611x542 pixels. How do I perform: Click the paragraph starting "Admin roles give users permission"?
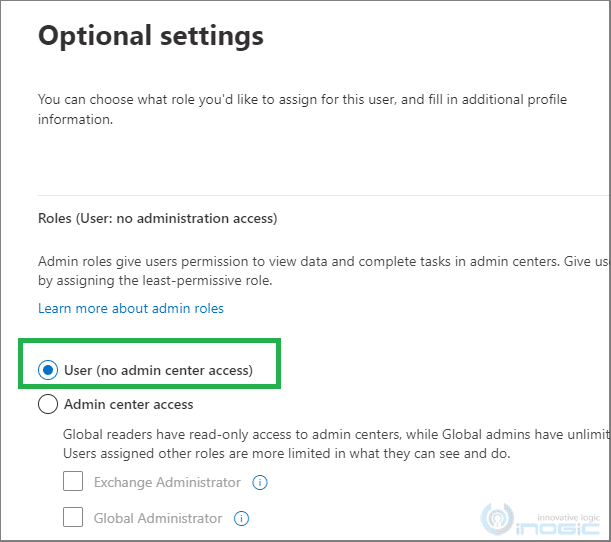324,271
